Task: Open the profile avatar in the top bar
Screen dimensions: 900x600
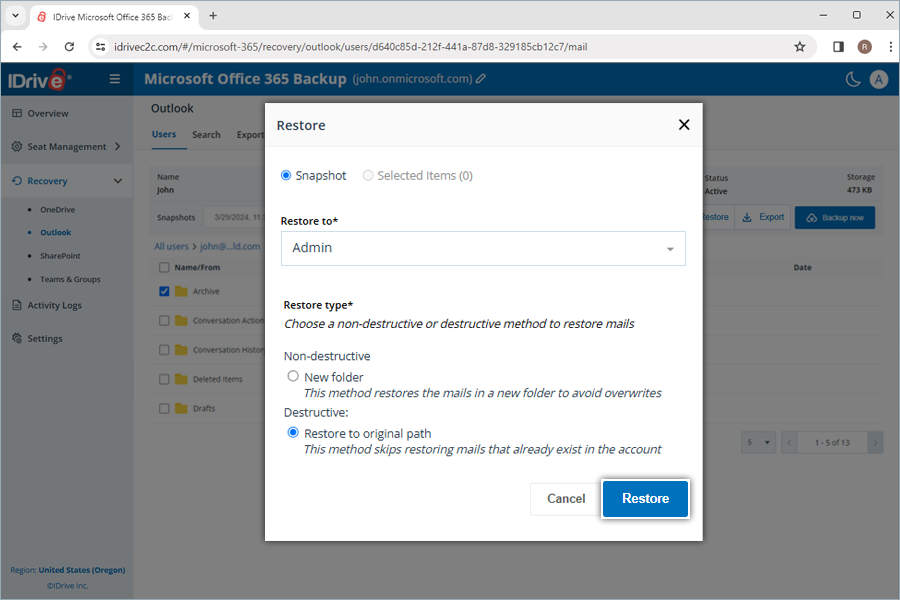Action: 878,79
